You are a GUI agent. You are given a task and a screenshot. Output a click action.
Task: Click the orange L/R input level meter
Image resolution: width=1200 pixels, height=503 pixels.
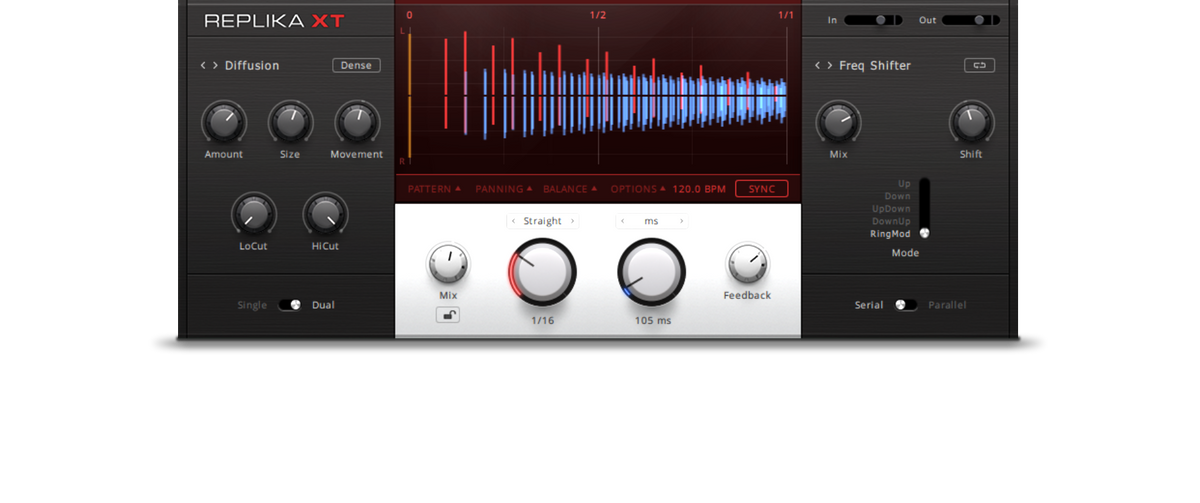(x=408, y=95)
